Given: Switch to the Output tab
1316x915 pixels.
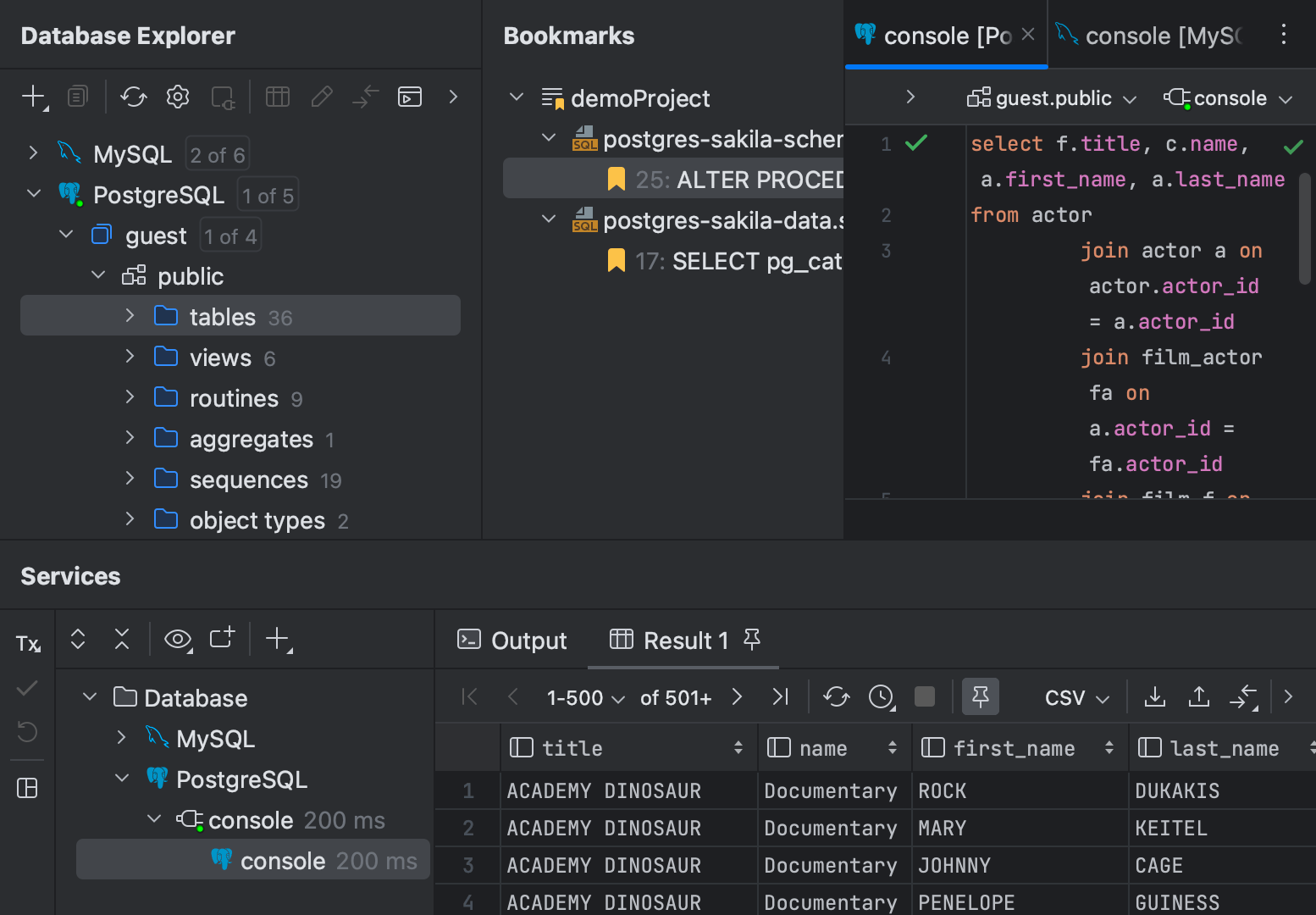Looking at the screenshot, I should [511, 640].
